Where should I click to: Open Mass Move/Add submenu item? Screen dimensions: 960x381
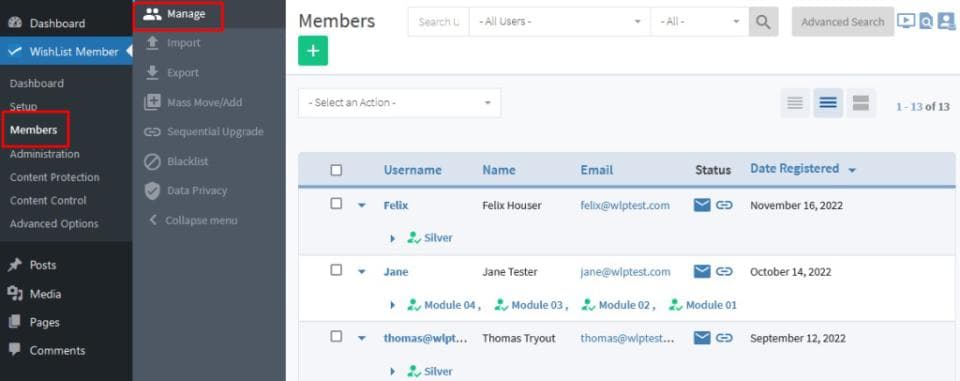209,102
